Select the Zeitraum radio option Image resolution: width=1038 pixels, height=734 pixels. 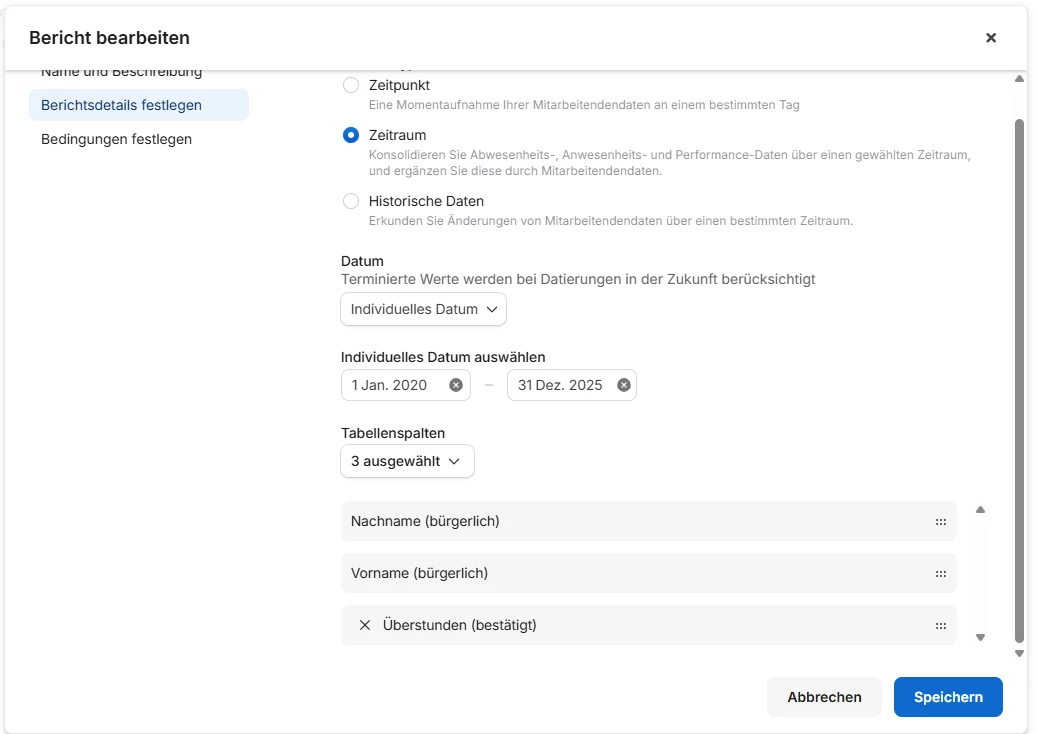351,135
